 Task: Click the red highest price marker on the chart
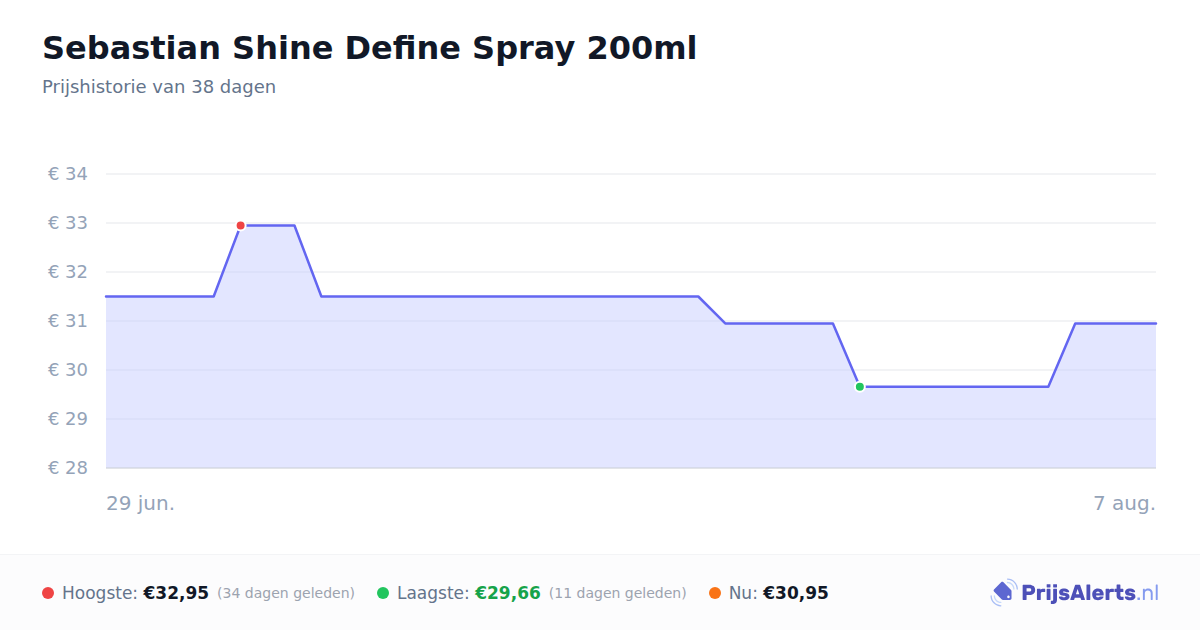click(x=240, y=226)
